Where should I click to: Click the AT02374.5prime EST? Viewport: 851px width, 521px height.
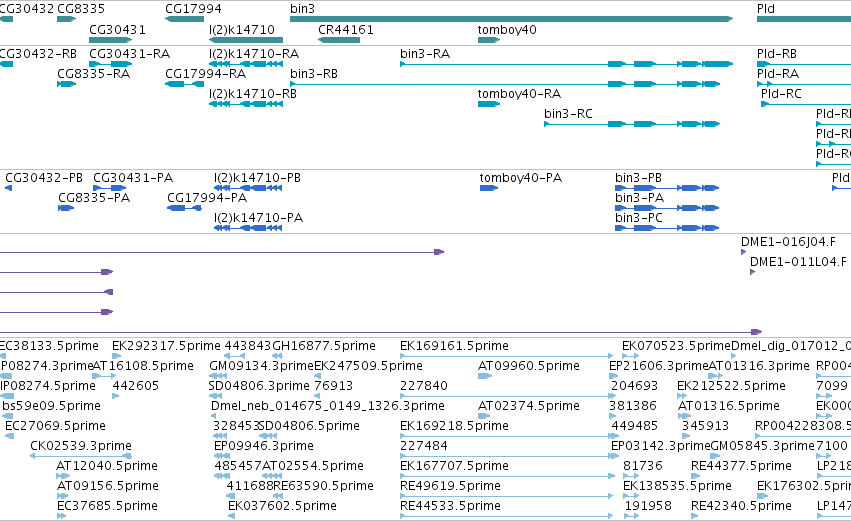(x=484, y=416)
